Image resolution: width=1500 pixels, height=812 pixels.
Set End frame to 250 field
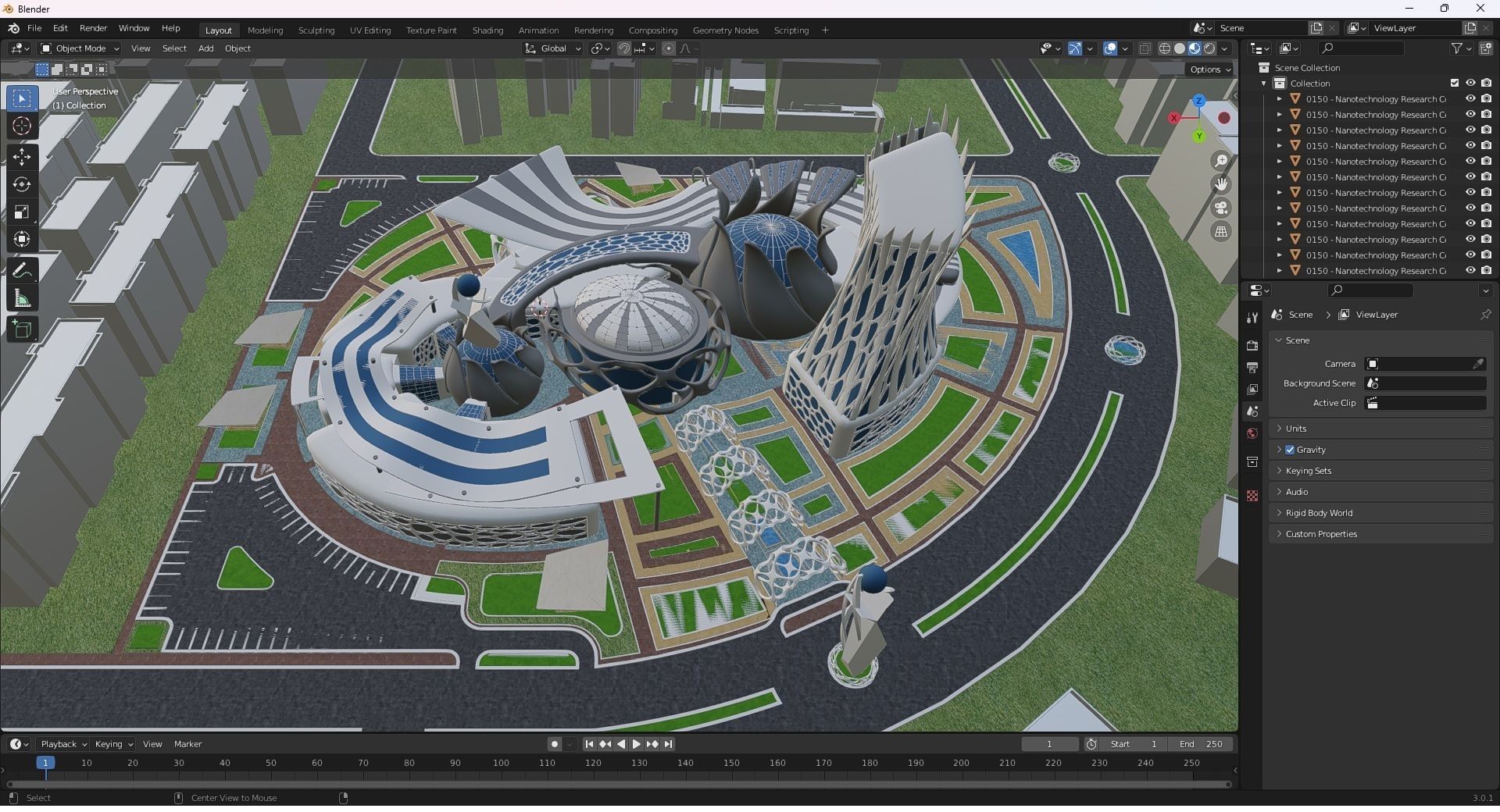click(x=1201, y=744)
